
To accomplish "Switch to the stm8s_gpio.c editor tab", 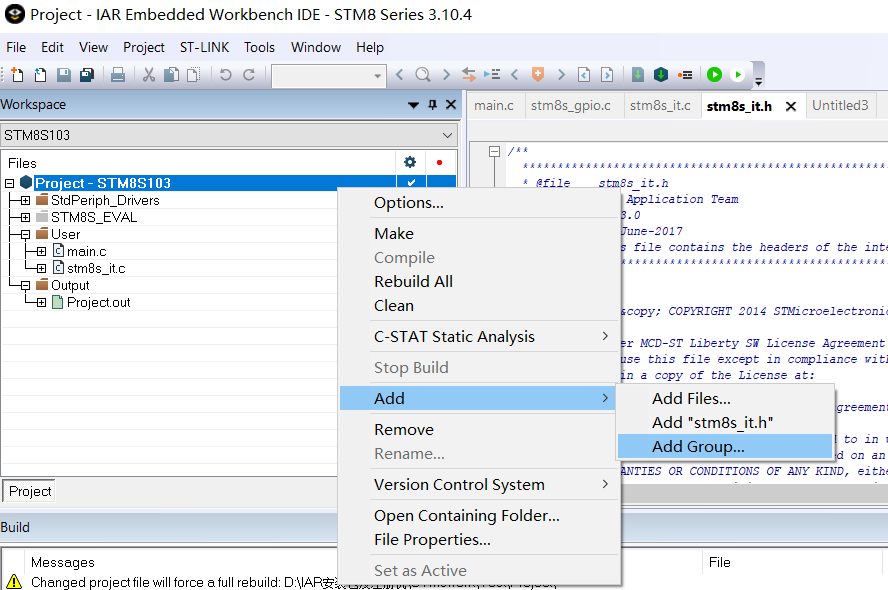I will click(571, 105).
